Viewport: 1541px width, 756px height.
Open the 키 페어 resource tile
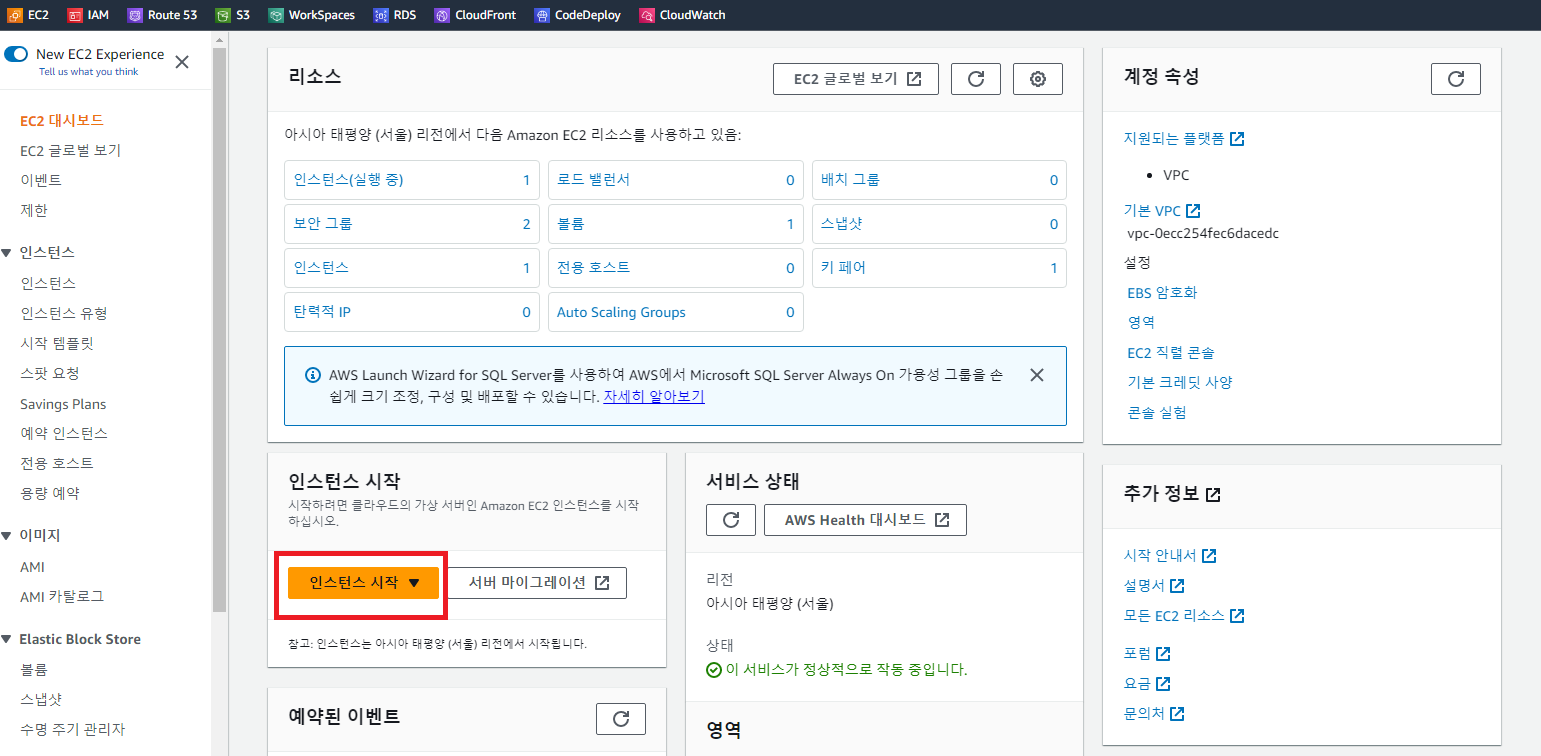939,268
